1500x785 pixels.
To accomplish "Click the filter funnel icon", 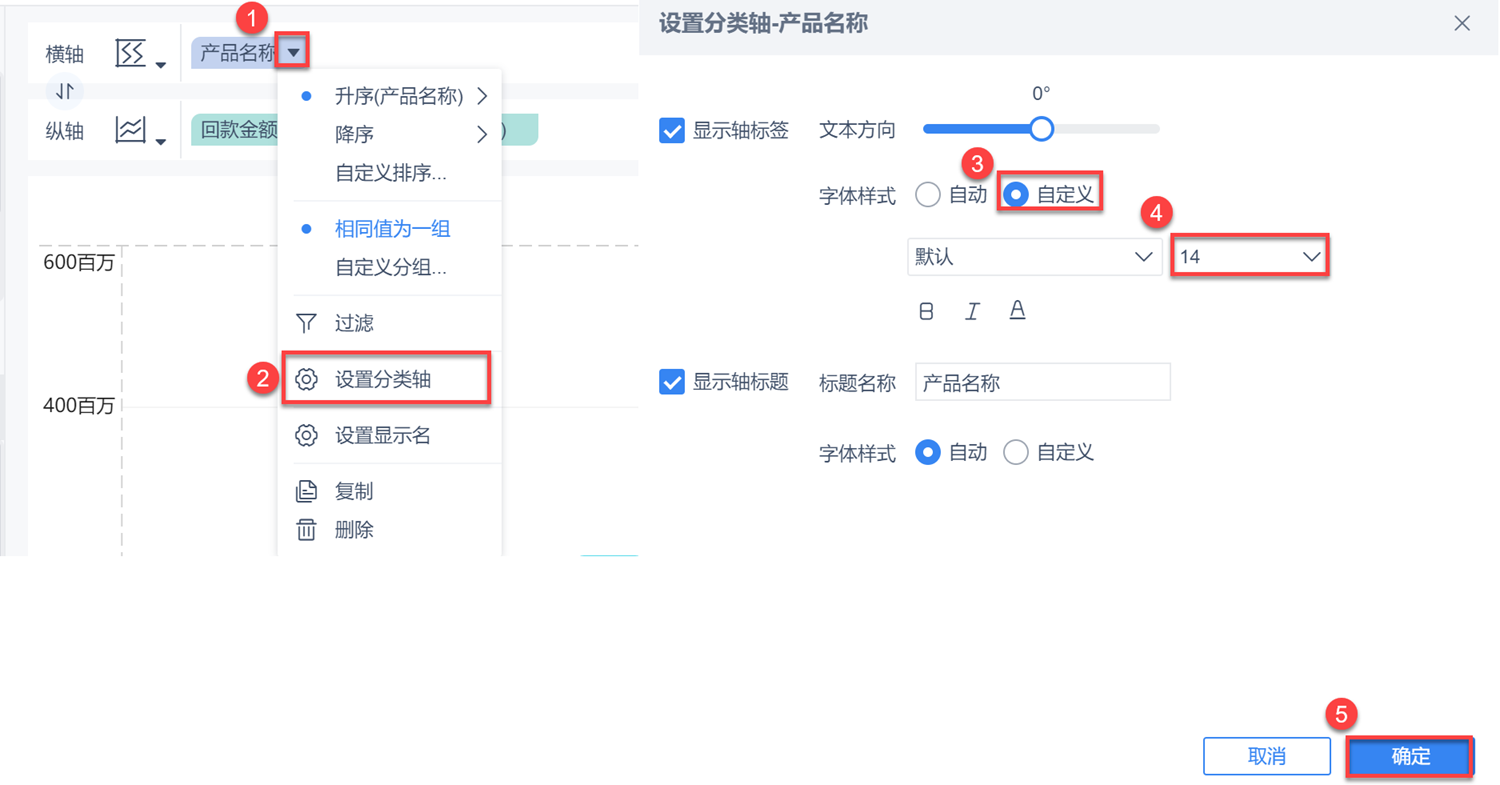I will (x=307, y=323).
